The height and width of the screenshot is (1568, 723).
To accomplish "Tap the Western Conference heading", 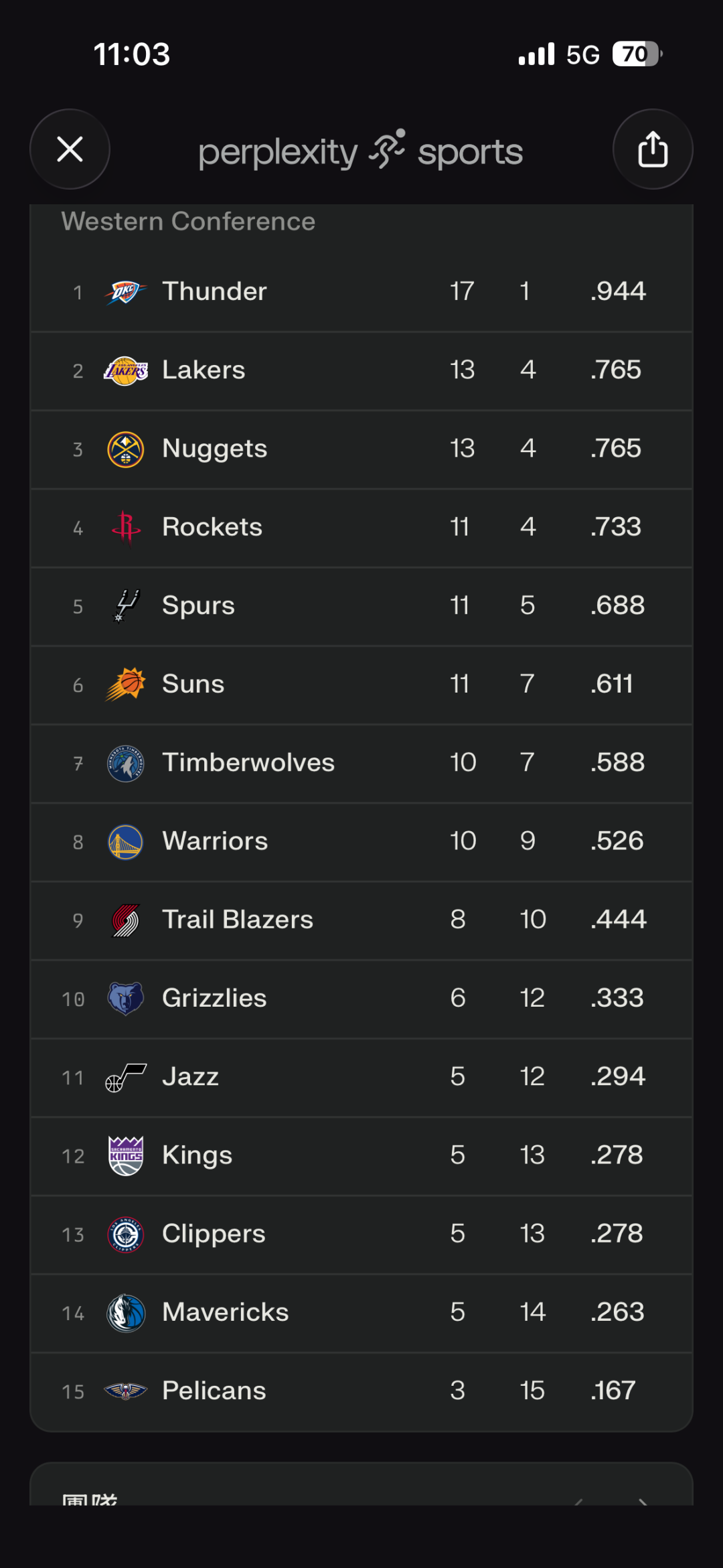I will click(x=188, y=222).
